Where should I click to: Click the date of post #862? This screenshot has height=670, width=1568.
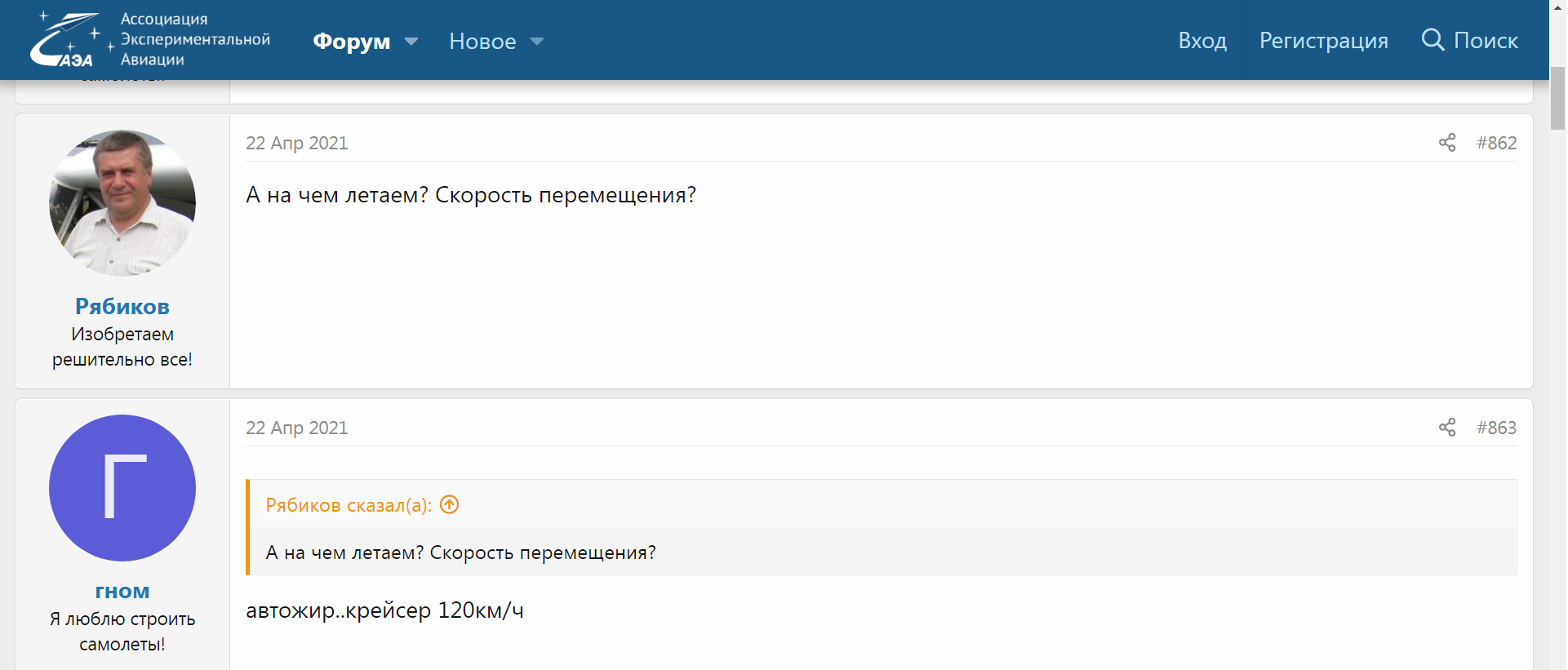coord(296,143)
